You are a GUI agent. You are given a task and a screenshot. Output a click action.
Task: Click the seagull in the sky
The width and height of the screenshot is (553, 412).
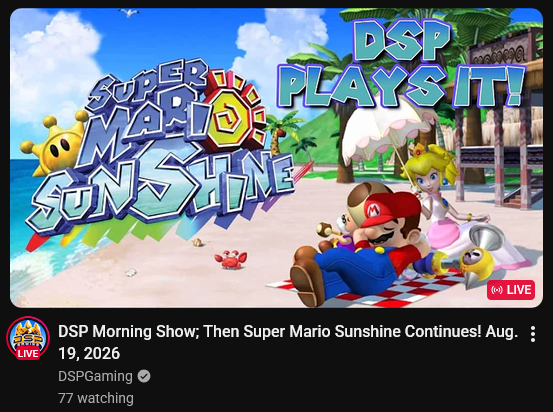(129, 13)
